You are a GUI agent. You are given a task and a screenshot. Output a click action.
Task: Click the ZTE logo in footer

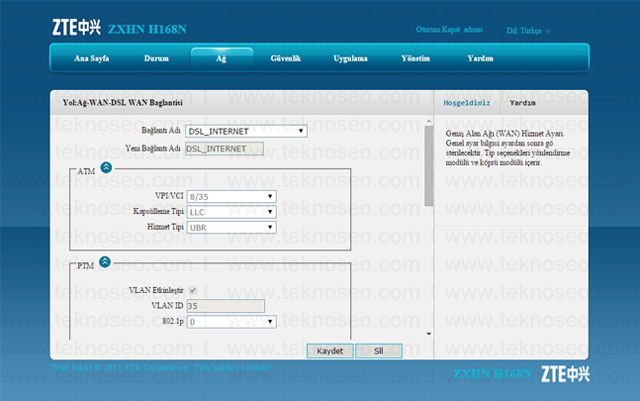pos(565,374)
